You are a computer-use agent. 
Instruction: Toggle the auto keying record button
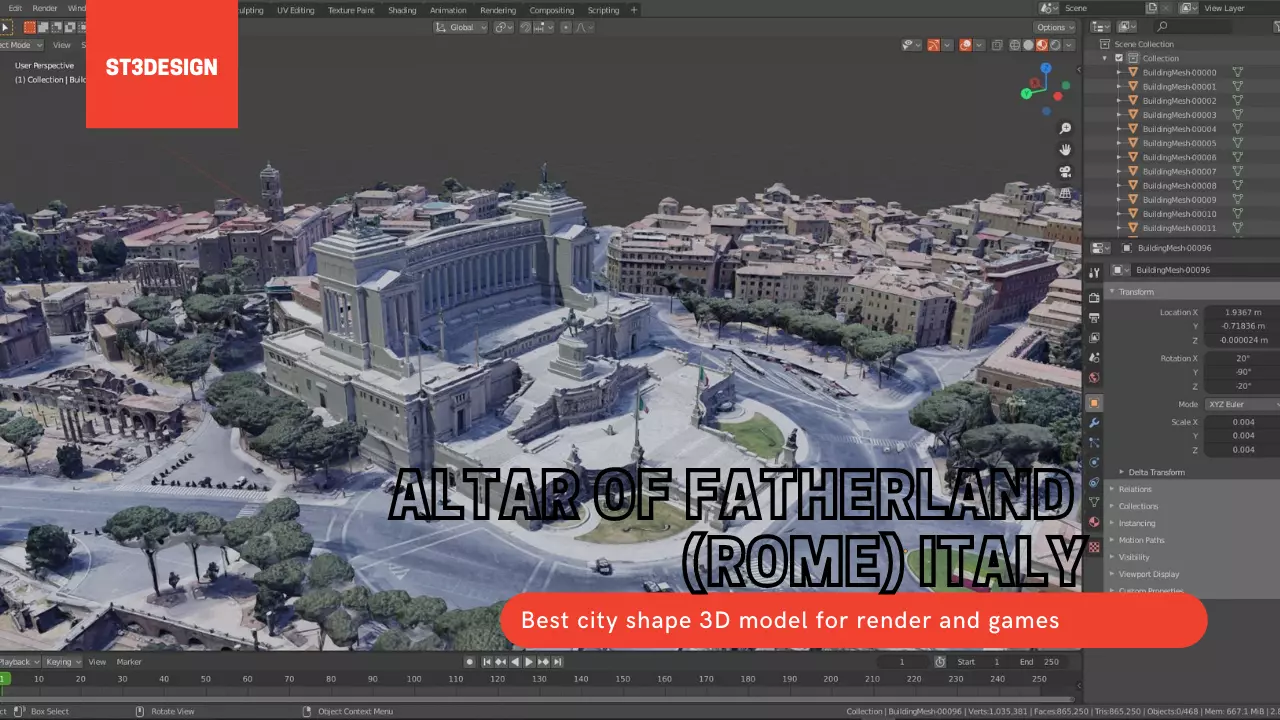(x=470, y=662)
